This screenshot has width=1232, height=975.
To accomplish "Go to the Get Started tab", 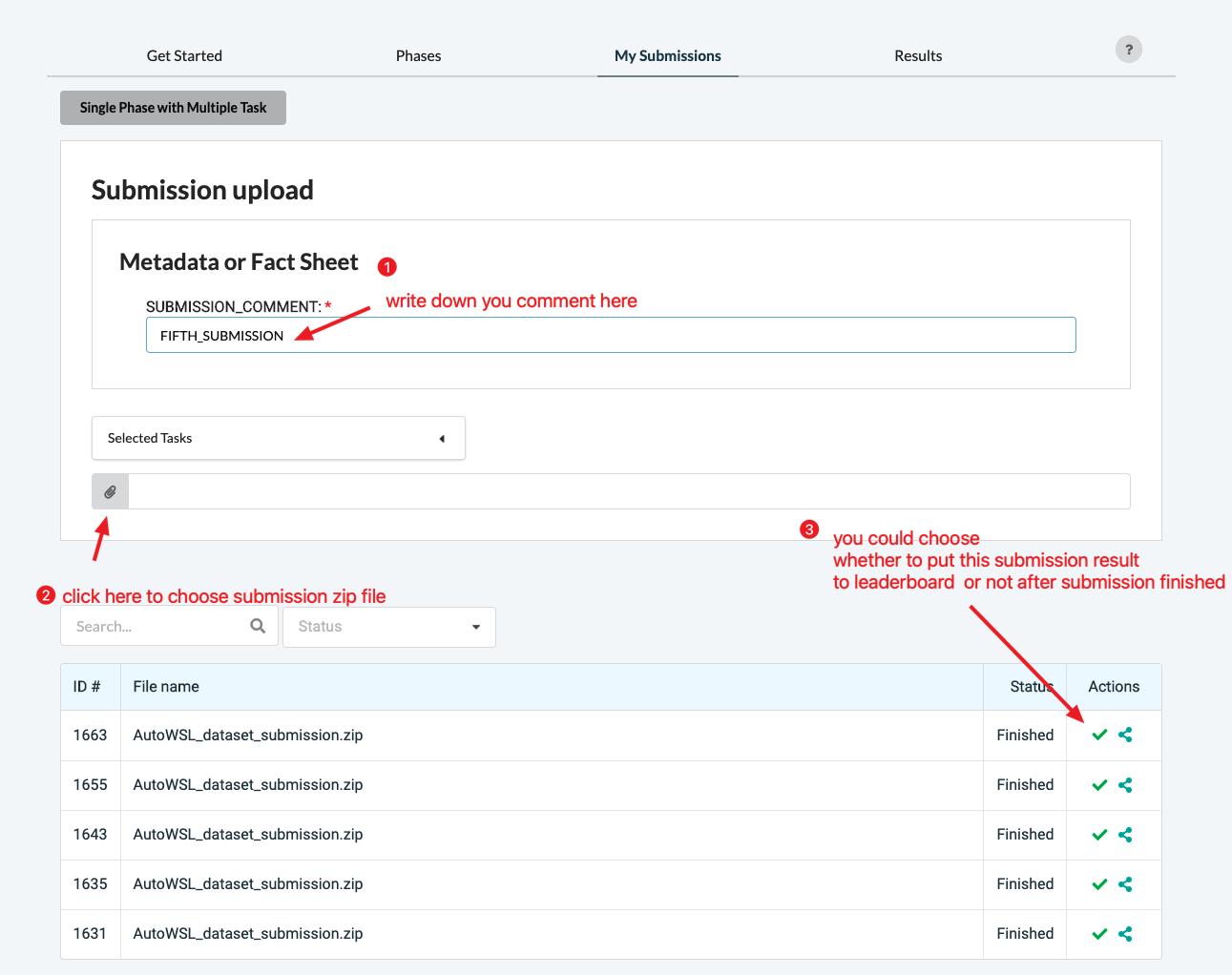I will pos(184,55).
